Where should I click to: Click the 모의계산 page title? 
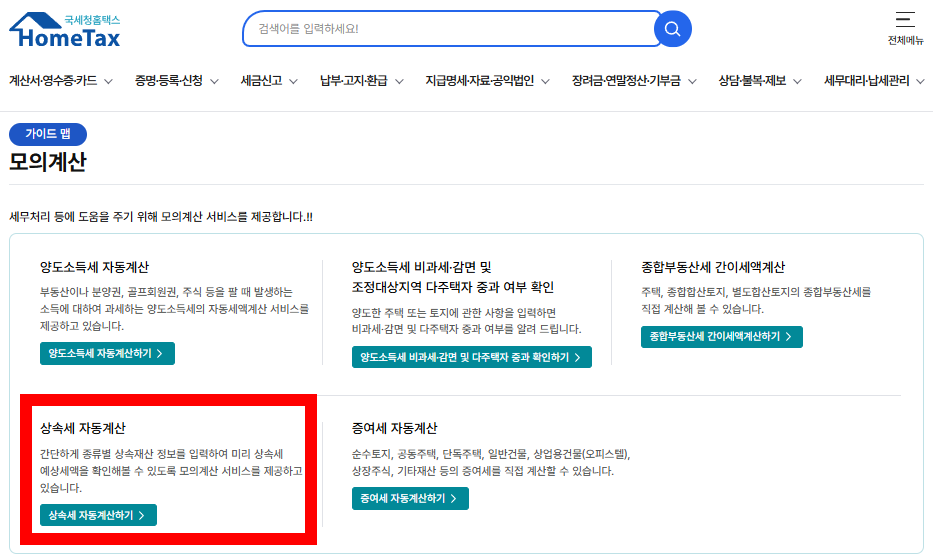tap(48, 162)
